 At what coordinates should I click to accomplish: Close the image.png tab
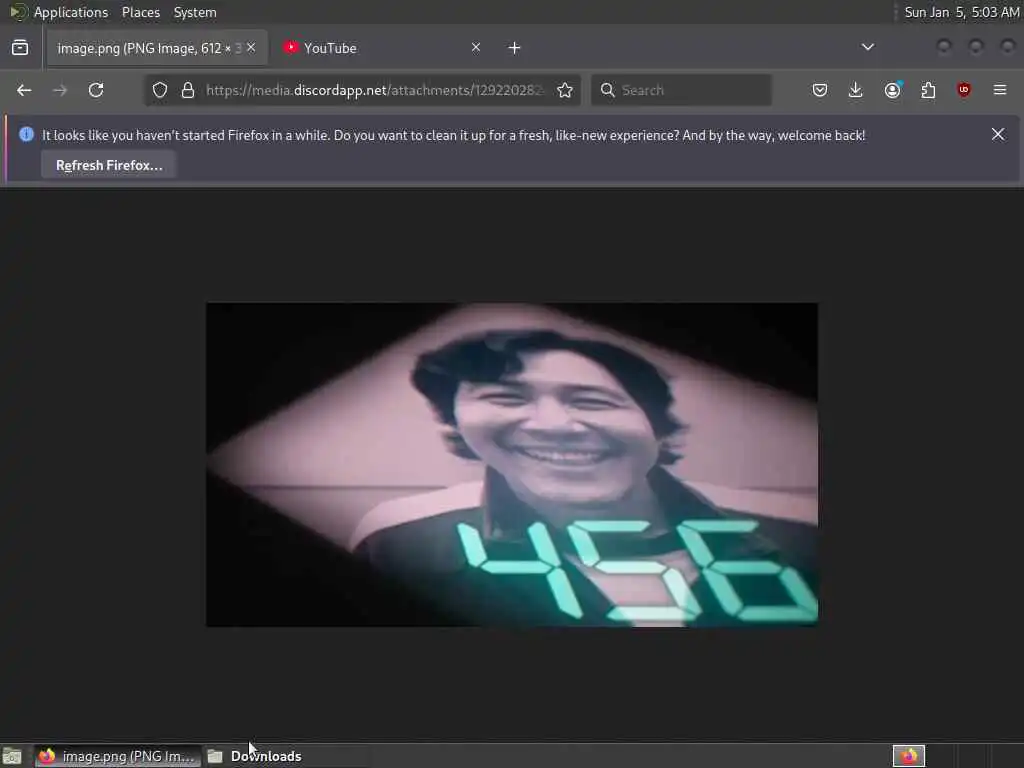251,48
